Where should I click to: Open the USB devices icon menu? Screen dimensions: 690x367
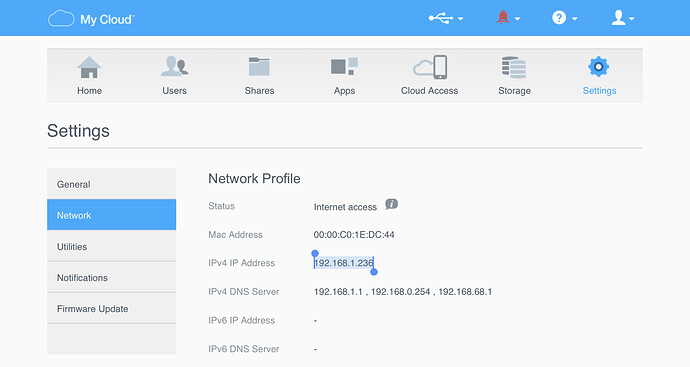click(440, 18)
